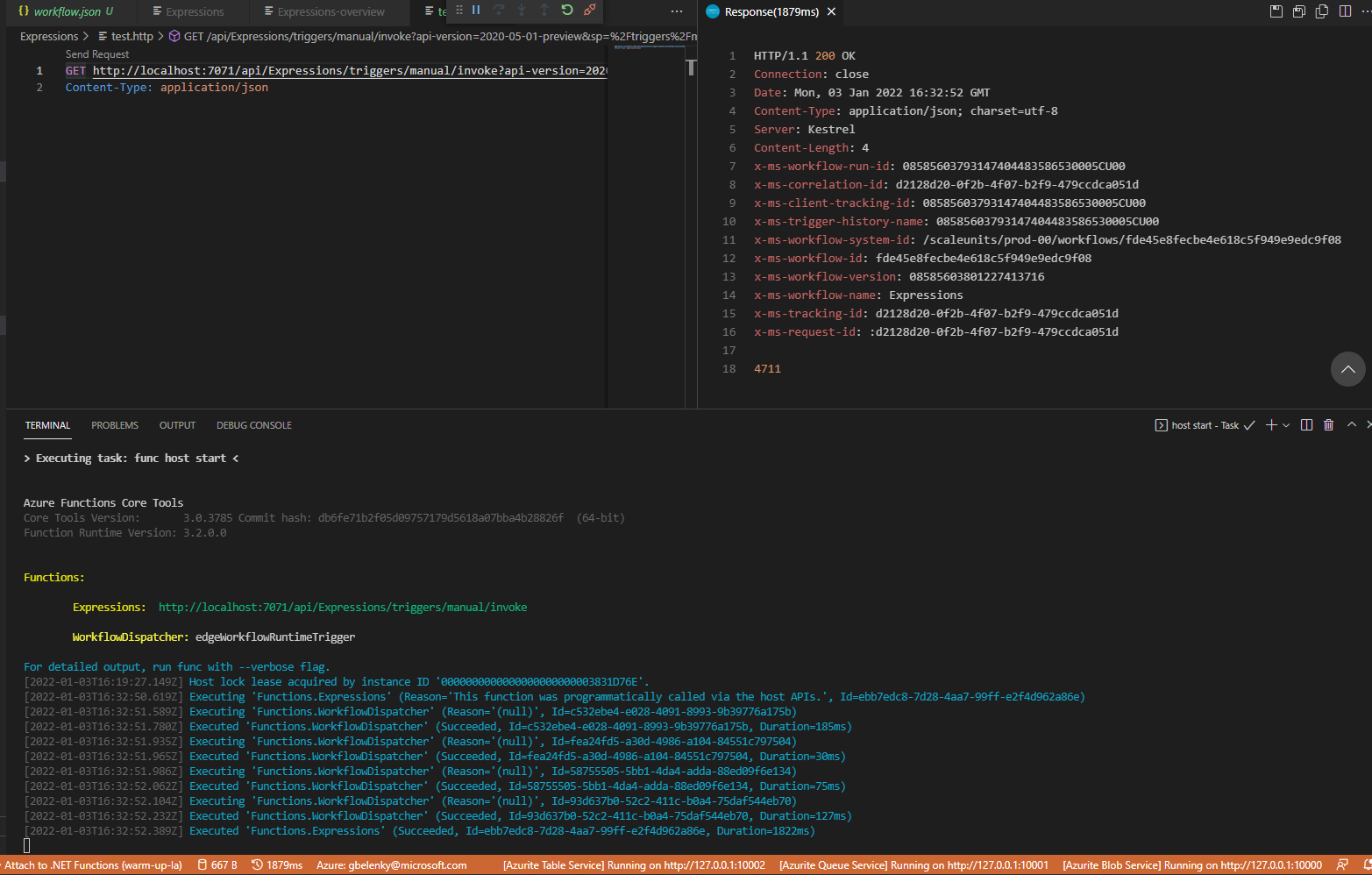Screen dimensions: 1372x875
Task: Open the Expressions-overview editor tab
Action: pos(331,11)
